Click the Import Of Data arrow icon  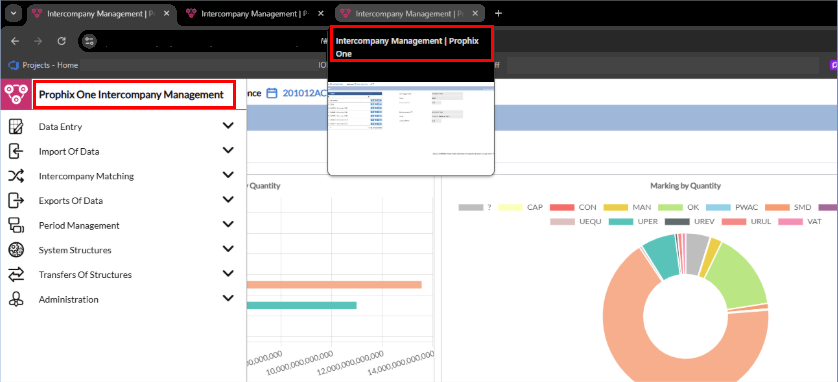[16, 151]
